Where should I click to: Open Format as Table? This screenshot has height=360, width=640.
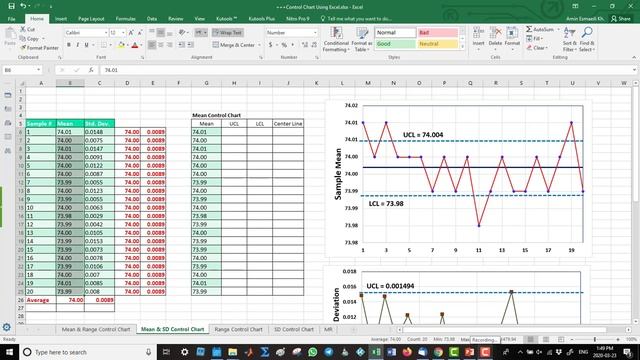pyautogui.click(x=362, y=40)
